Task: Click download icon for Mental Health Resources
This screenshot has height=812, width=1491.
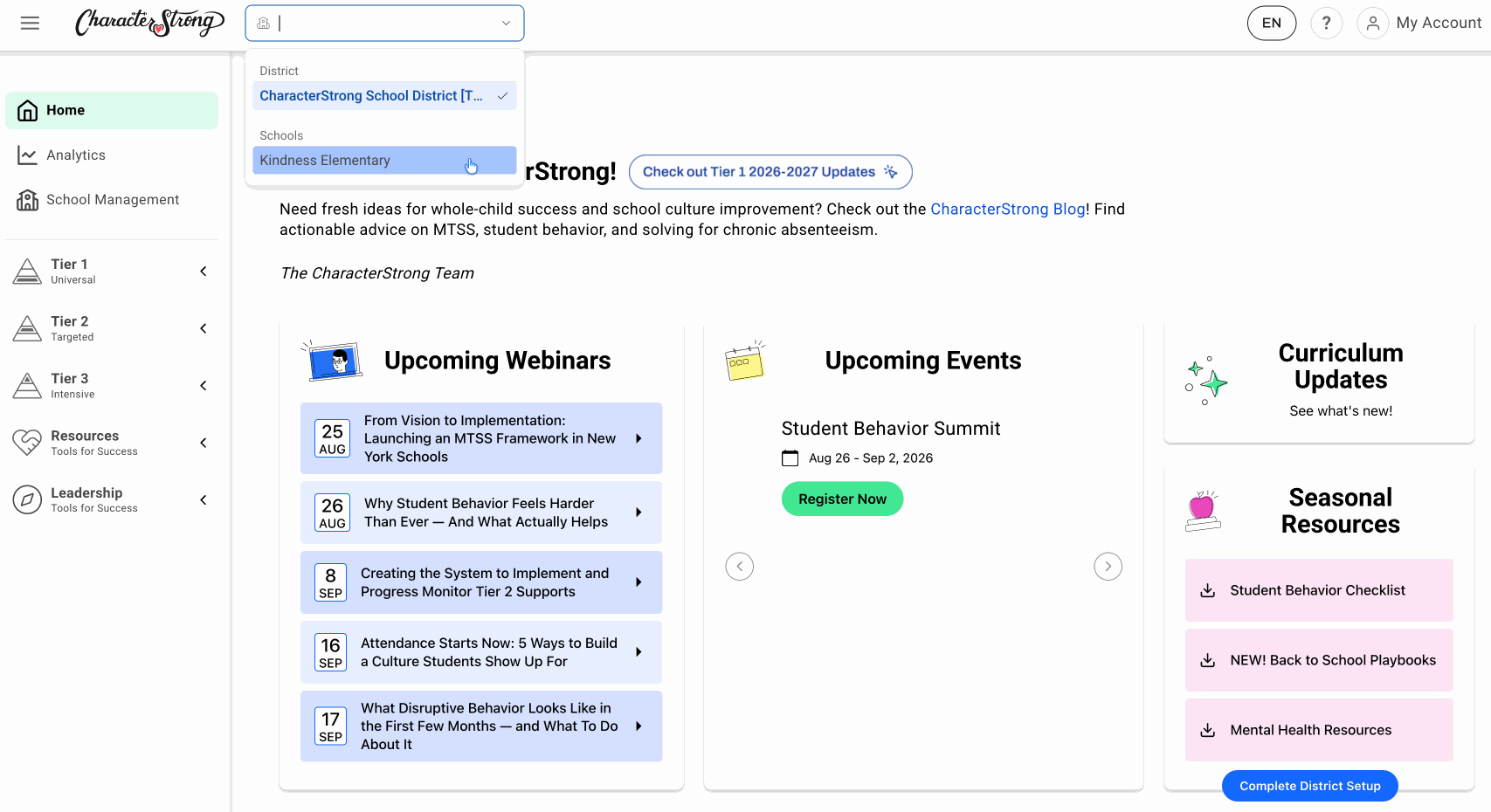Action: pyautogui.click(x=1208, y=731)
